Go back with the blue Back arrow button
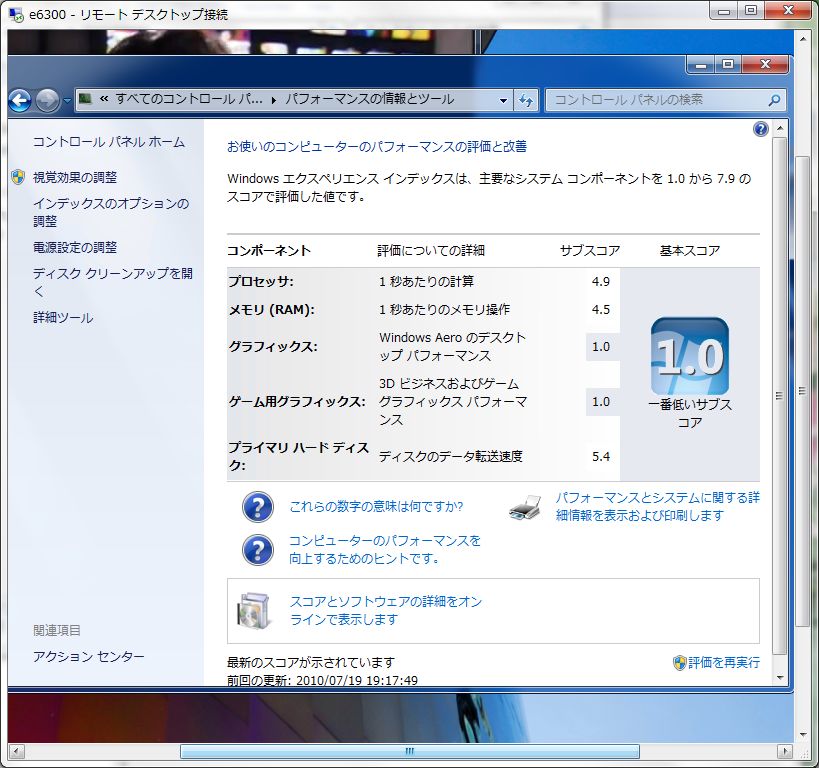This screenshot has height=768, width=819. click(x=20, y=100)
